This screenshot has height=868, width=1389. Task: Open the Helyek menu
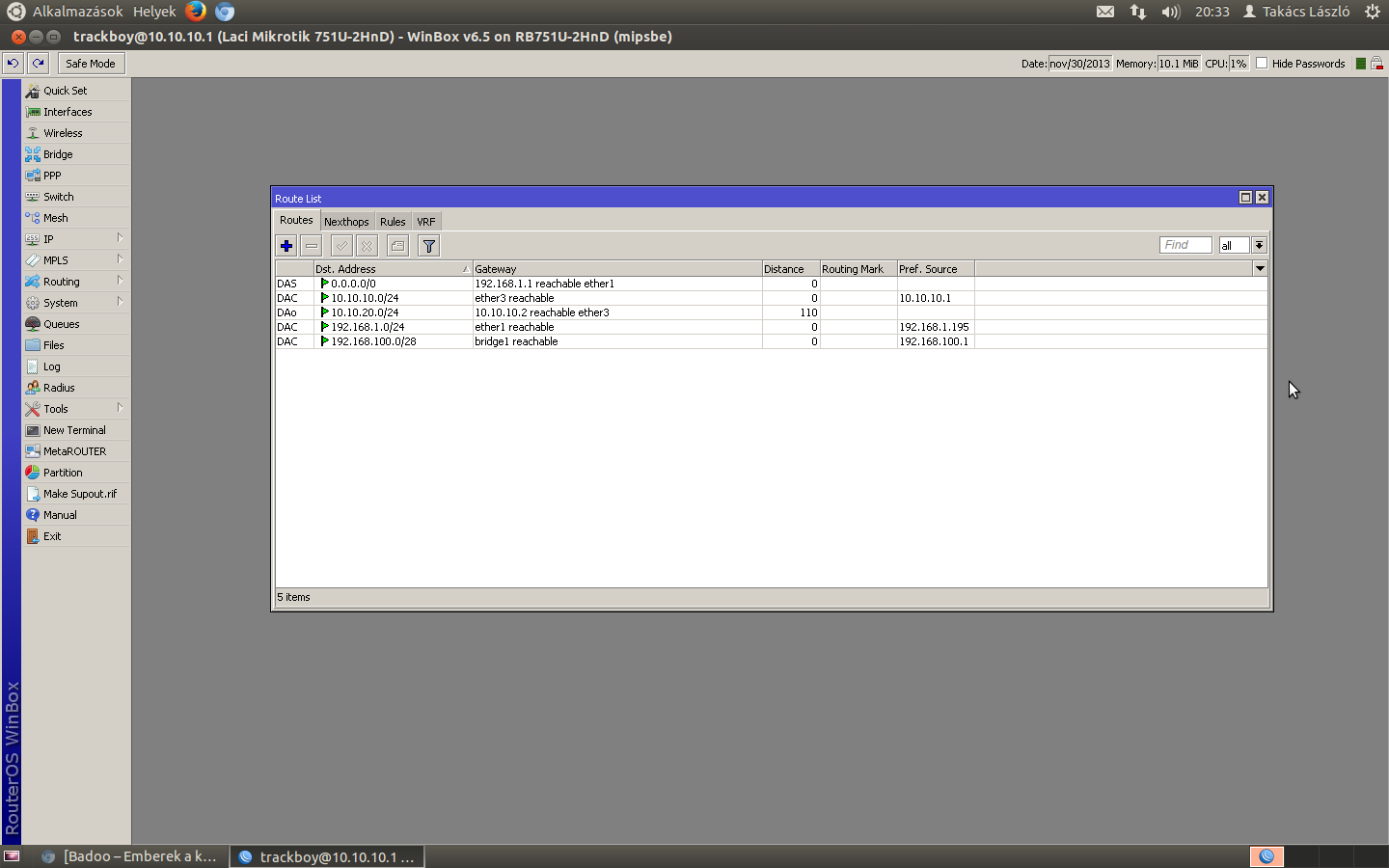coord(154,12)
